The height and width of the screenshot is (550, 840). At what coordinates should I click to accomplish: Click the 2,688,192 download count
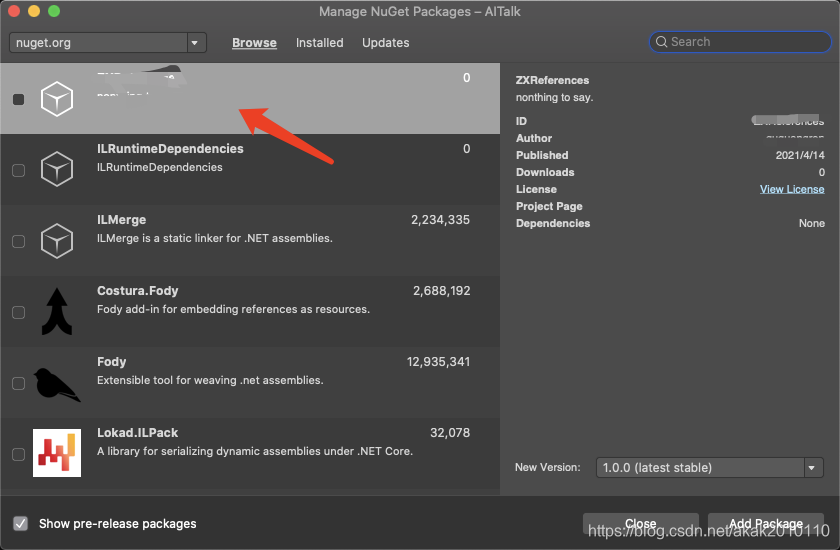click(441, 291)
